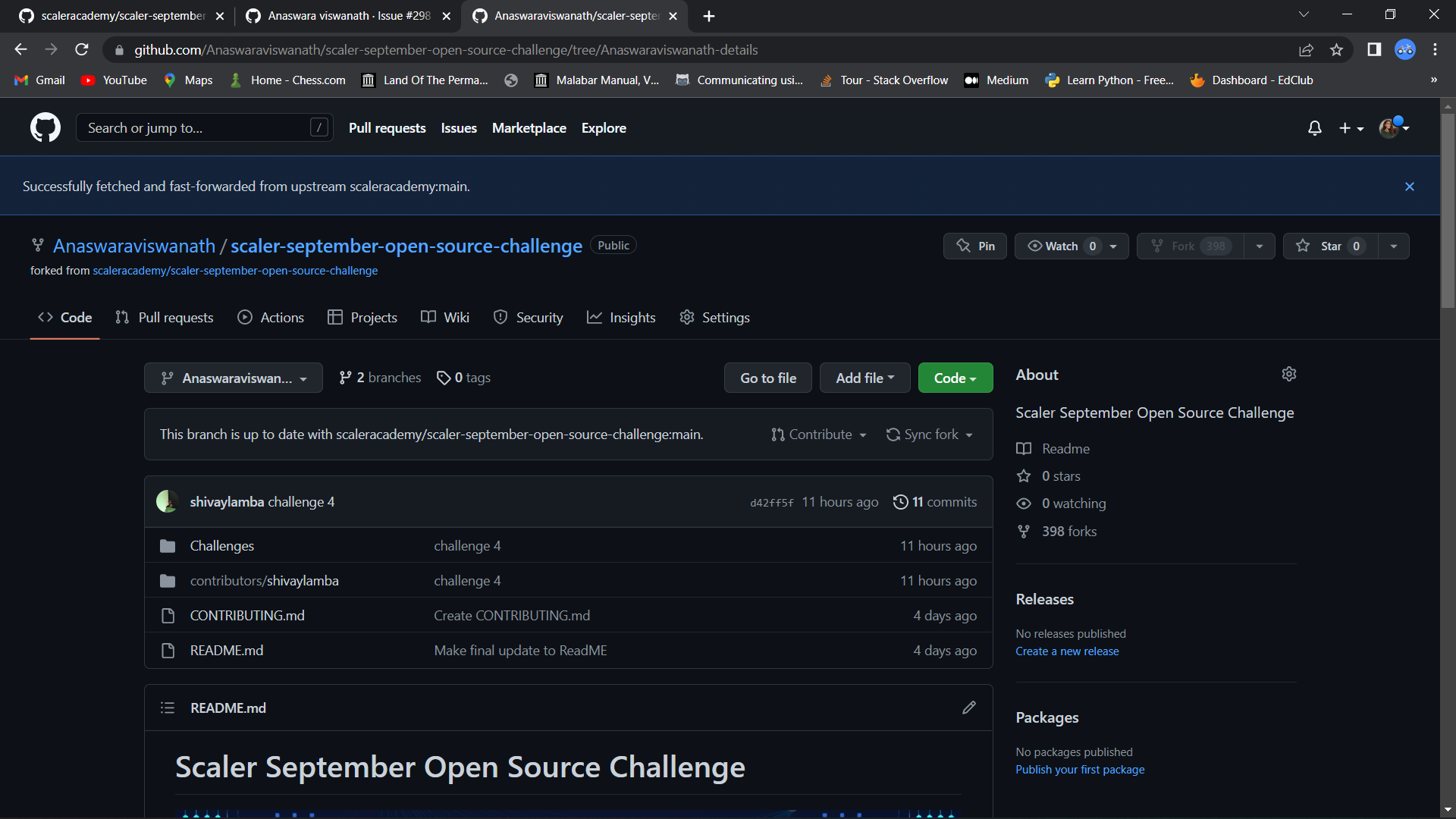Star the repository
Viewport: 1456px width, 819px height.
coord(1329,246)
